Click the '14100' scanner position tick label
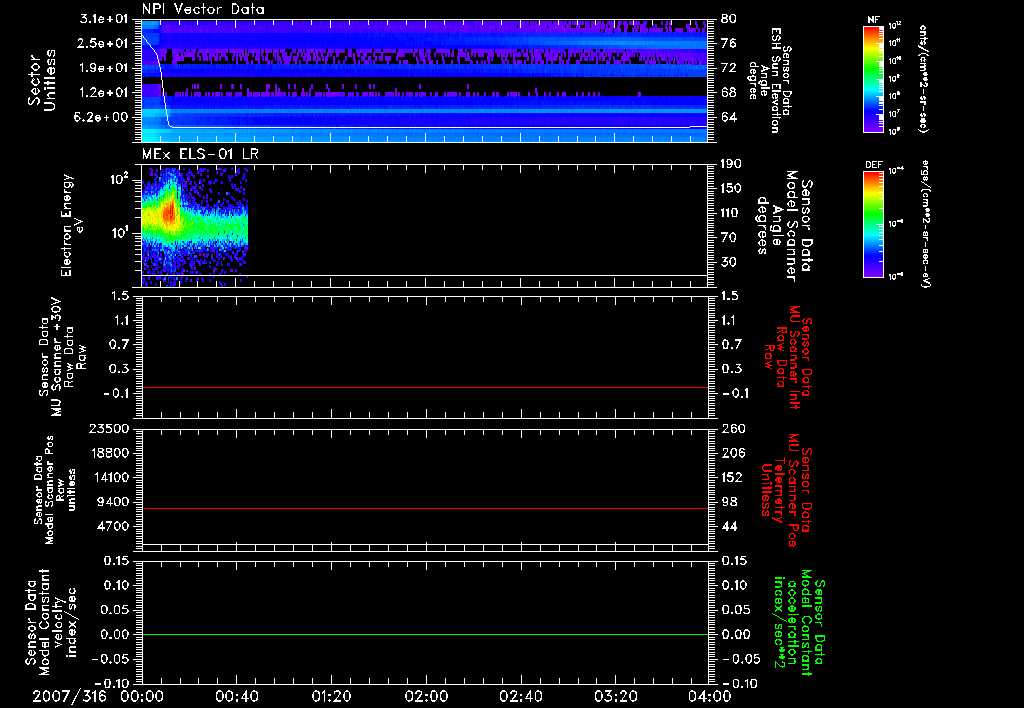Image resolution: width=1024 pixels, height=708 pixels. pos(109,477)
